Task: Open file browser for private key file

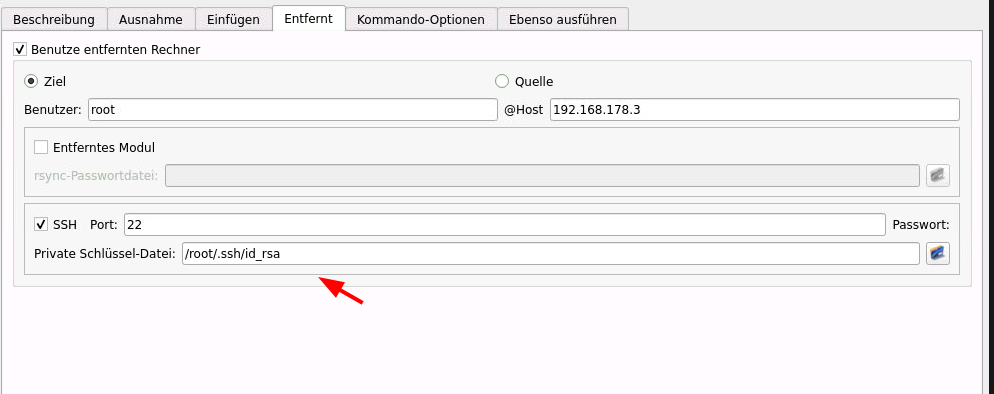Action: point(938,254)
